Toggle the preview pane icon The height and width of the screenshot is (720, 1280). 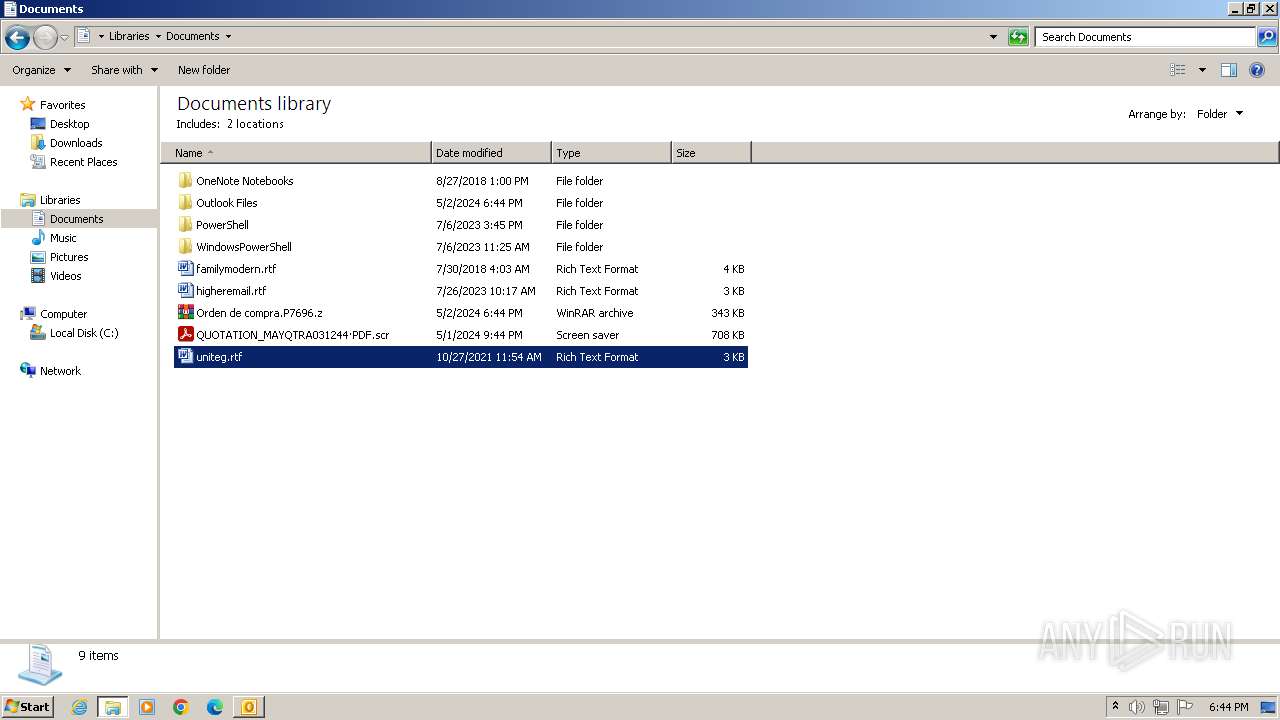(1229, 70)
